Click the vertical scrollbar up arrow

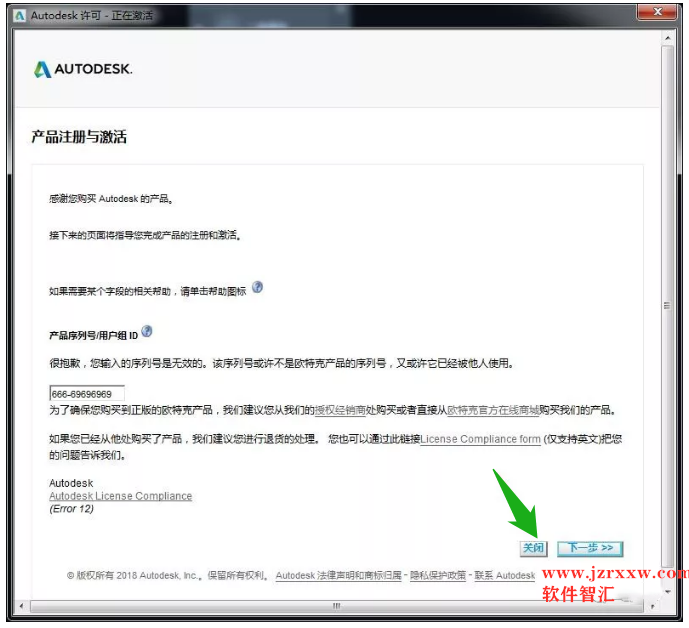[667, 38]
